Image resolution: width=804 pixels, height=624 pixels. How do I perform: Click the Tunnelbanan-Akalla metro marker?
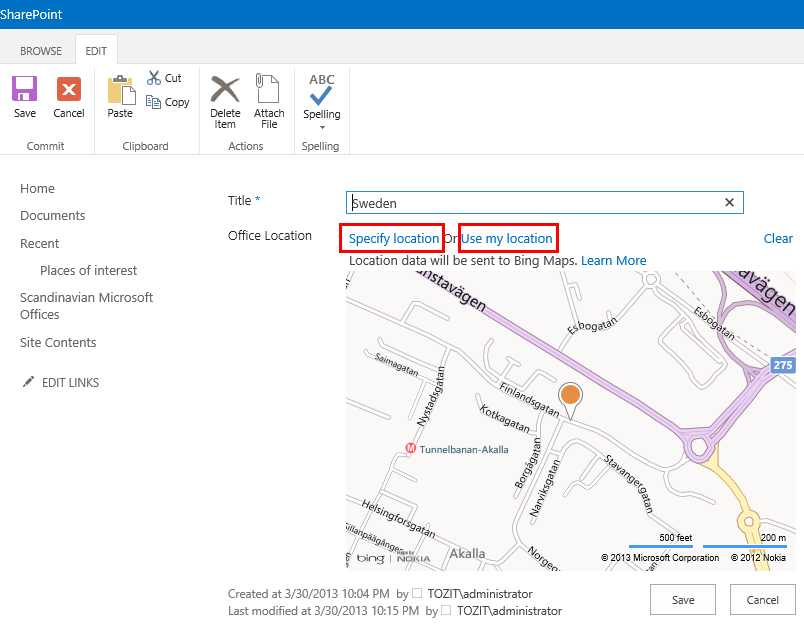tap(410, 448)
